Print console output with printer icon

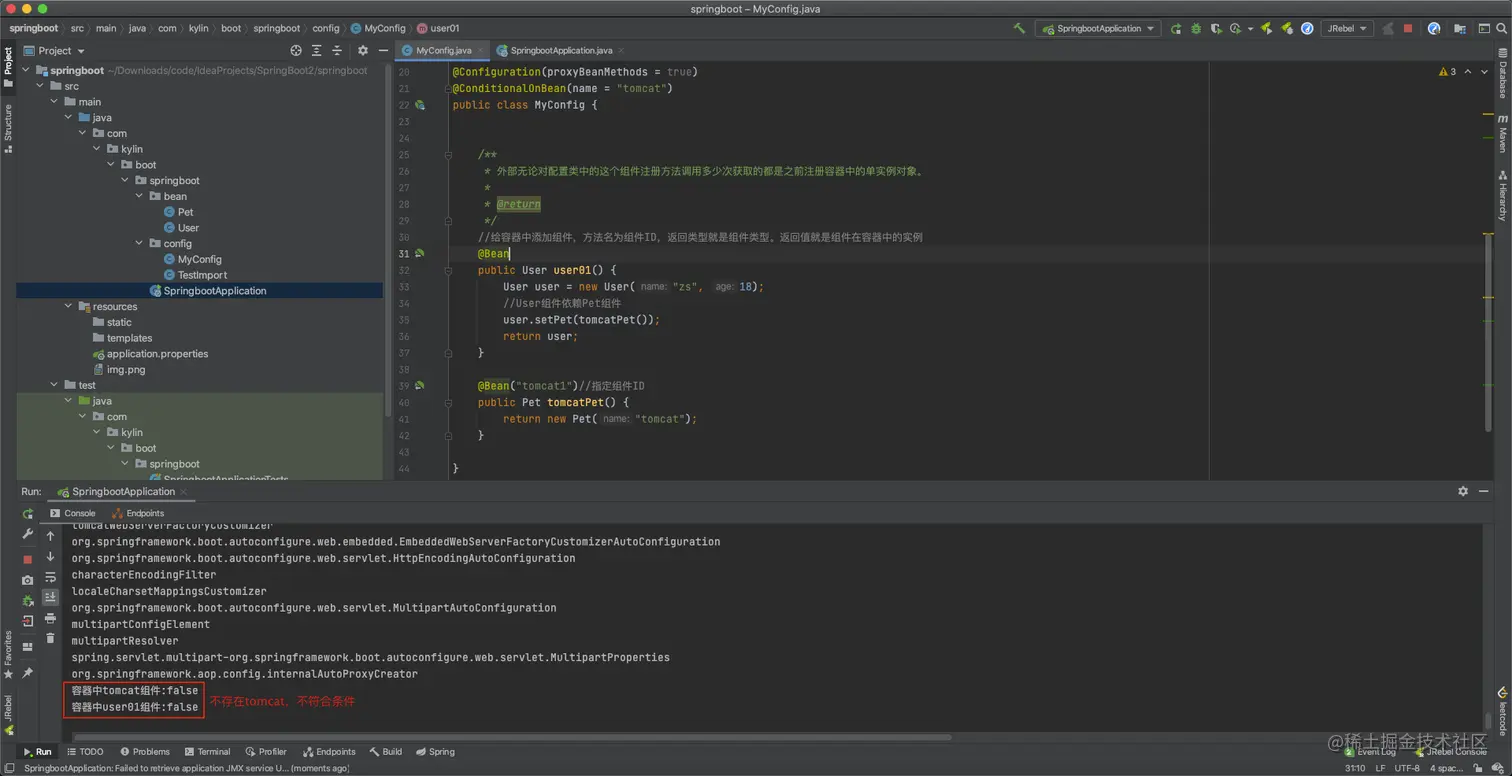[50, 618]
